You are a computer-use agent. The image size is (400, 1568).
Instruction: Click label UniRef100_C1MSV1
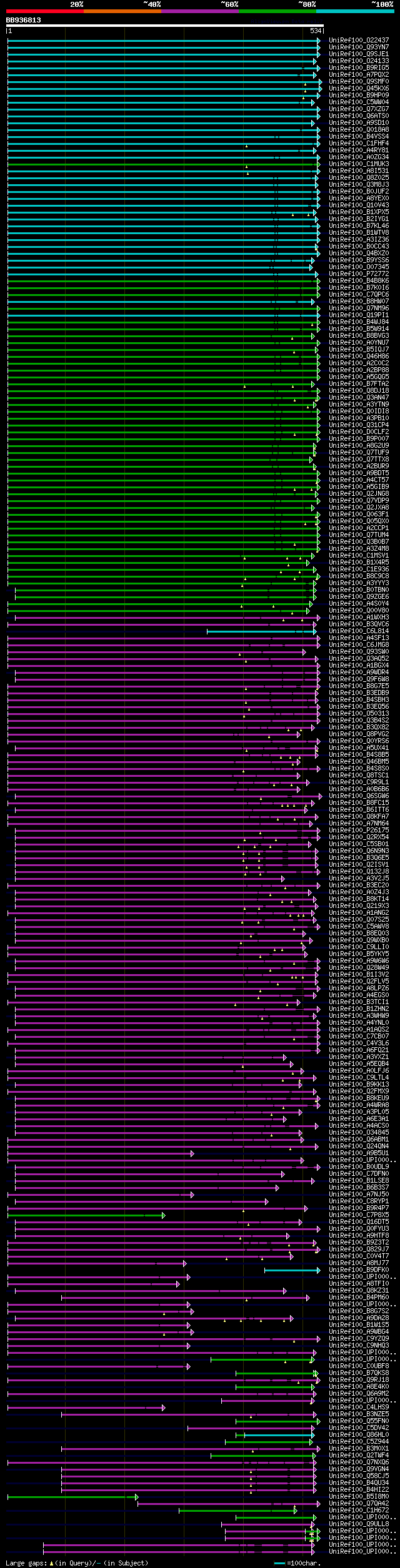(x=359, y=556)
